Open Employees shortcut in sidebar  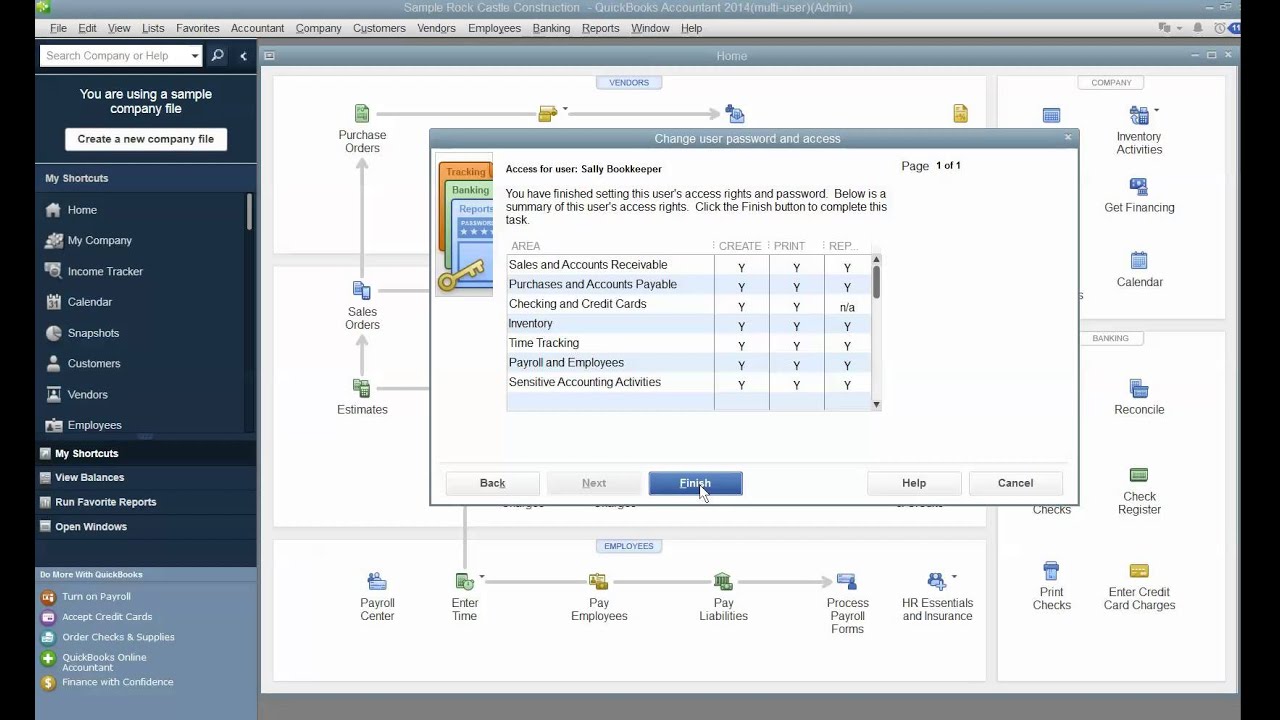click(94, 425)
